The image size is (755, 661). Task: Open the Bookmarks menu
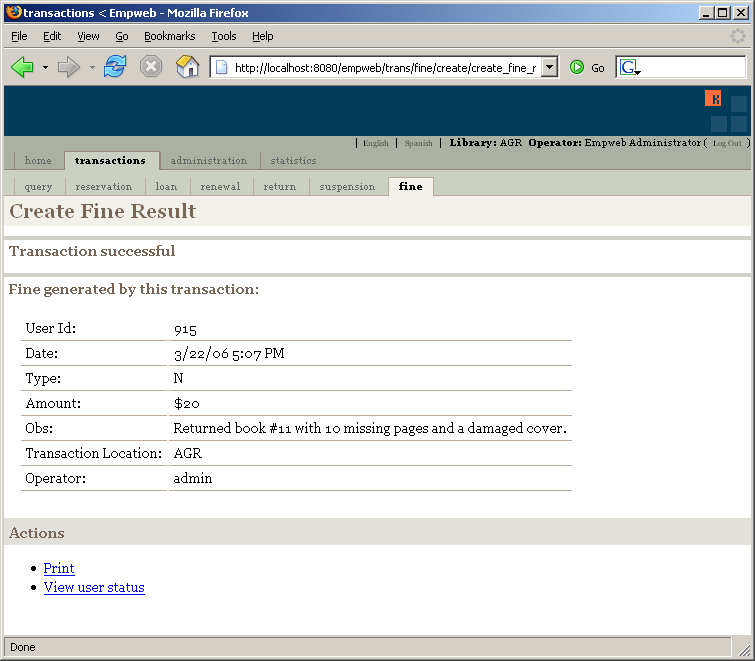click(169, 36)
